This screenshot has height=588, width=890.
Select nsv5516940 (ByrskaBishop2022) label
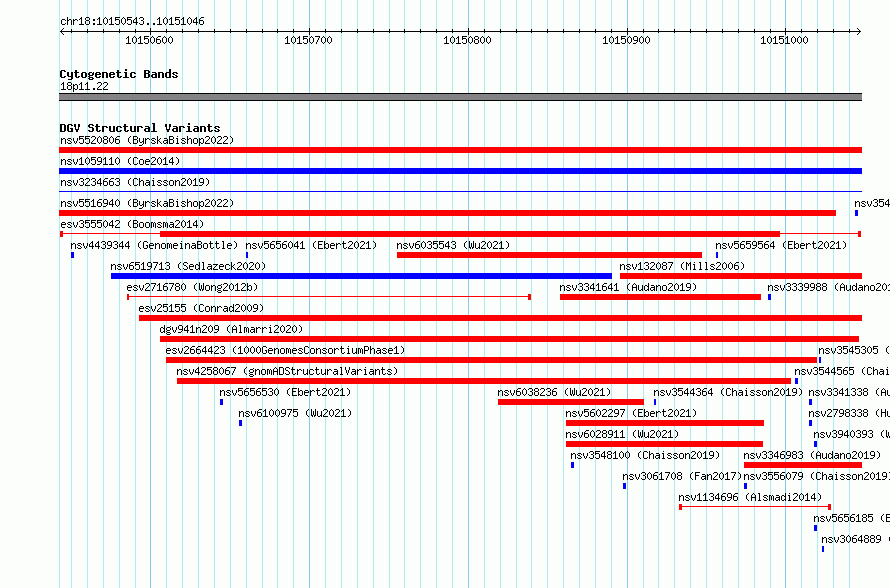point(147,203)
